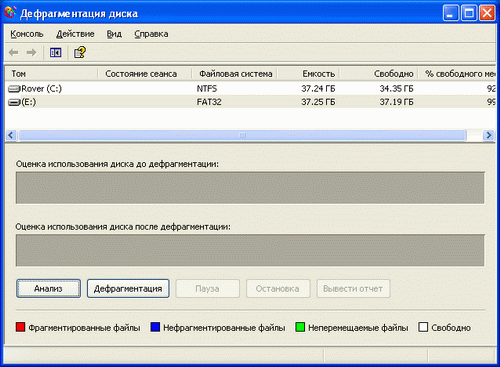Click the red Фрагментированные файлы swatch
500x367 pixels.
tap(21, 327)
